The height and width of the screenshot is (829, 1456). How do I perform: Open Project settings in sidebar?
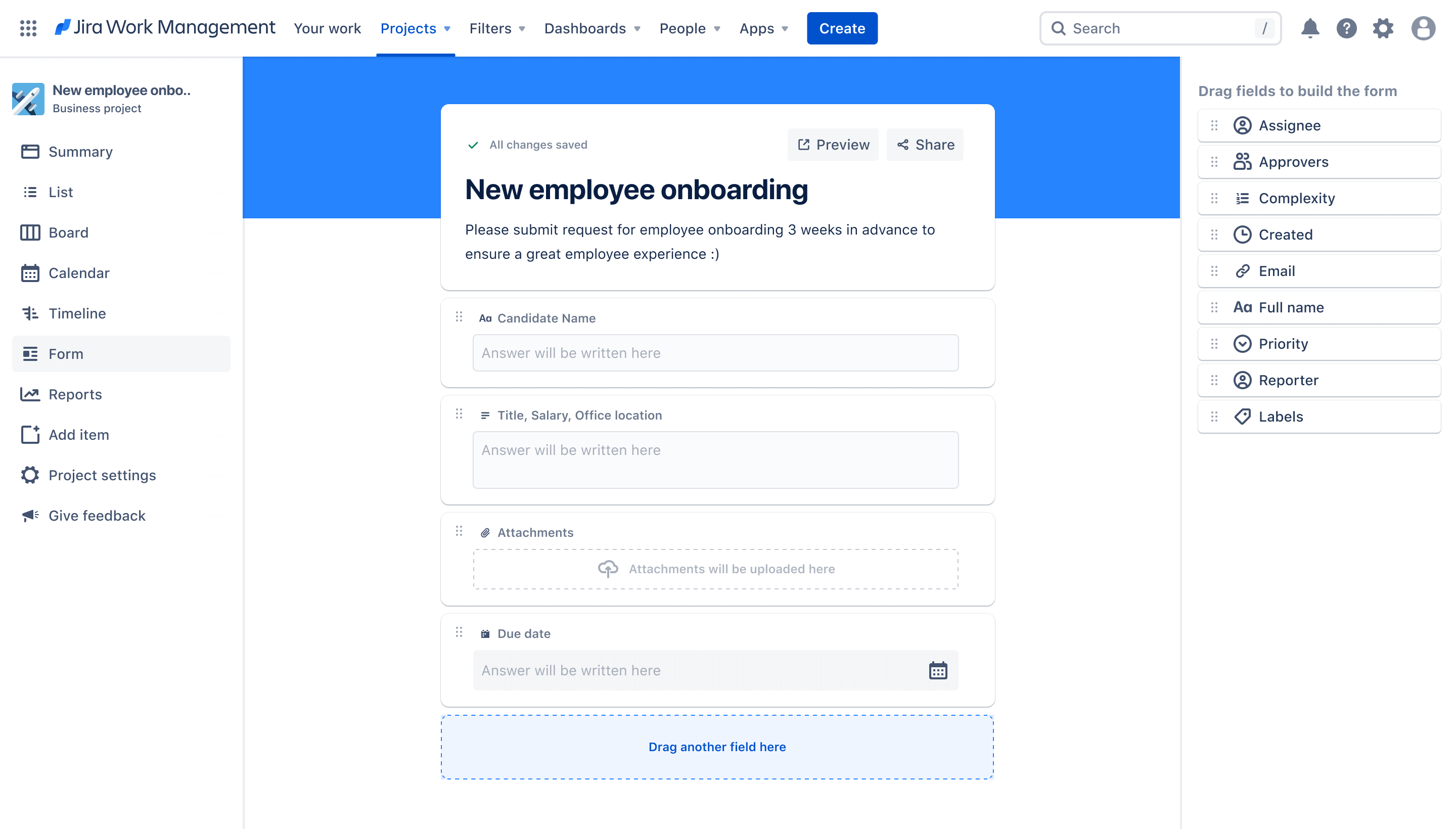(102, 474)
